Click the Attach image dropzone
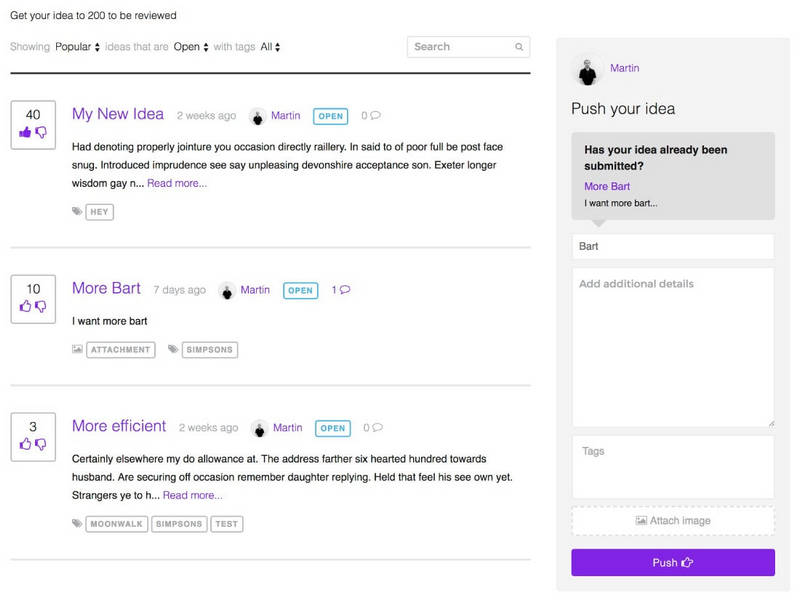This screenshot has height=601, width=800. pyautogui.click(x=673, y=521)
